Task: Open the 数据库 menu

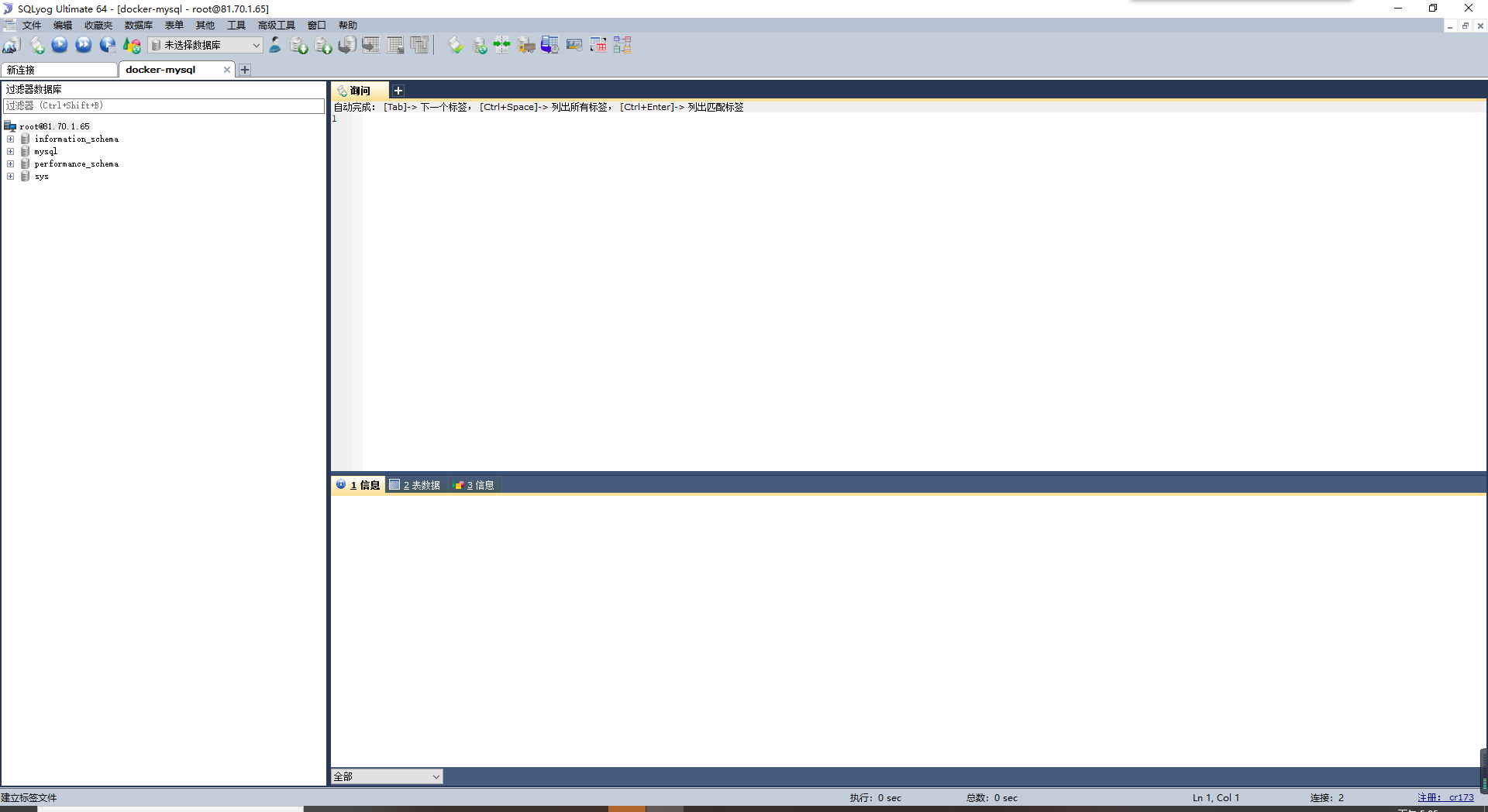Action: (x=139, y=26)
